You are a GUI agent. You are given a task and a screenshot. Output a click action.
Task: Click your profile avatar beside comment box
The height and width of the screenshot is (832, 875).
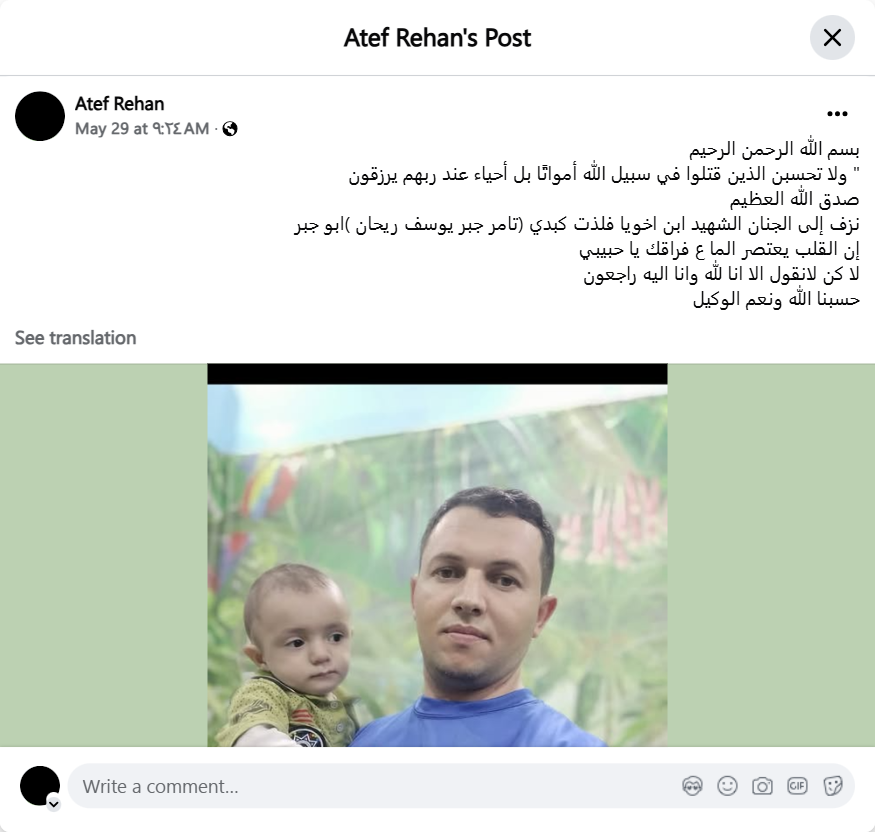(40, 786)
